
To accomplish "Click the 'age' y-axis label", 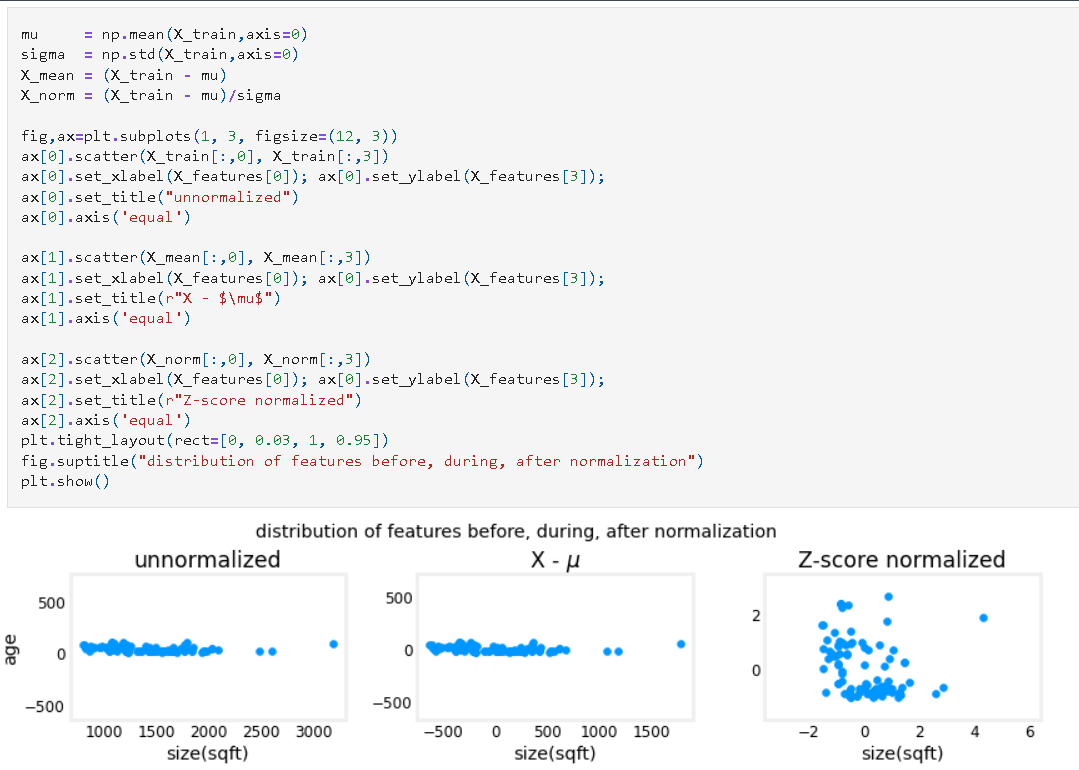I will (10, 650).
